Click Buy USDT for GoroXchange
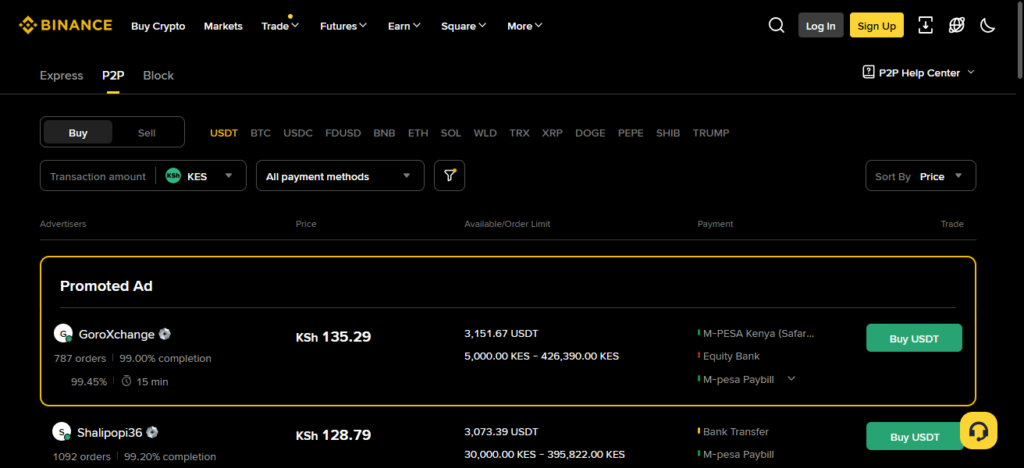 [914, 338]
